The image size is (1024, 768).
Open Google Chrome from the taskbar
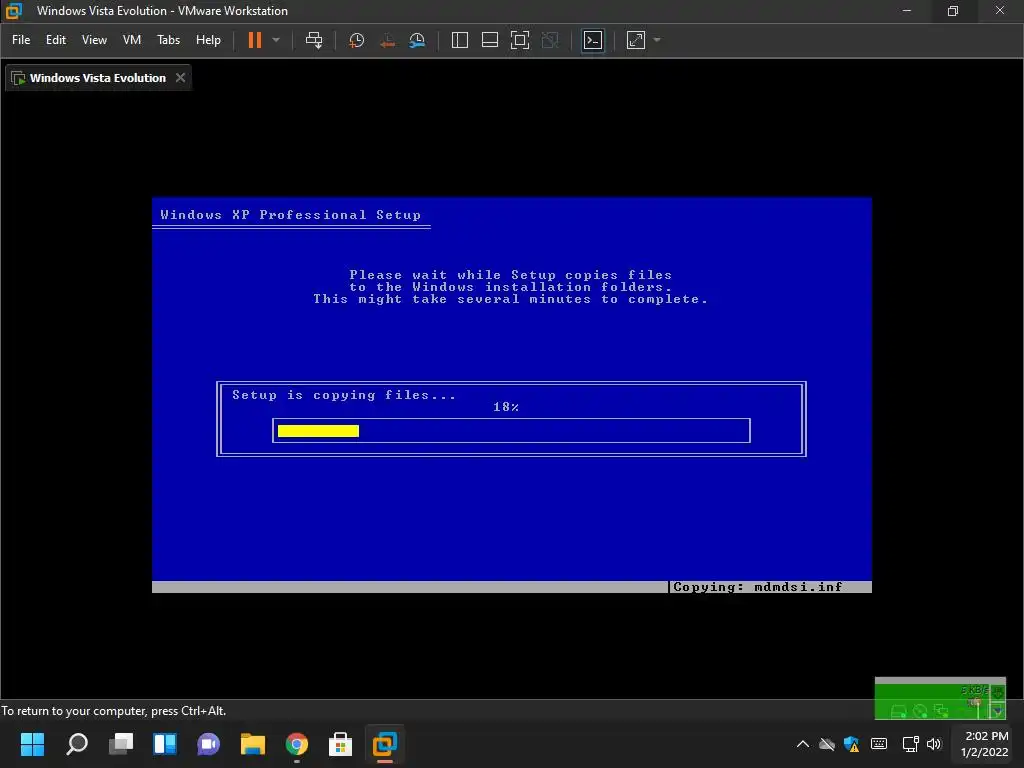(x=297, y=744)
